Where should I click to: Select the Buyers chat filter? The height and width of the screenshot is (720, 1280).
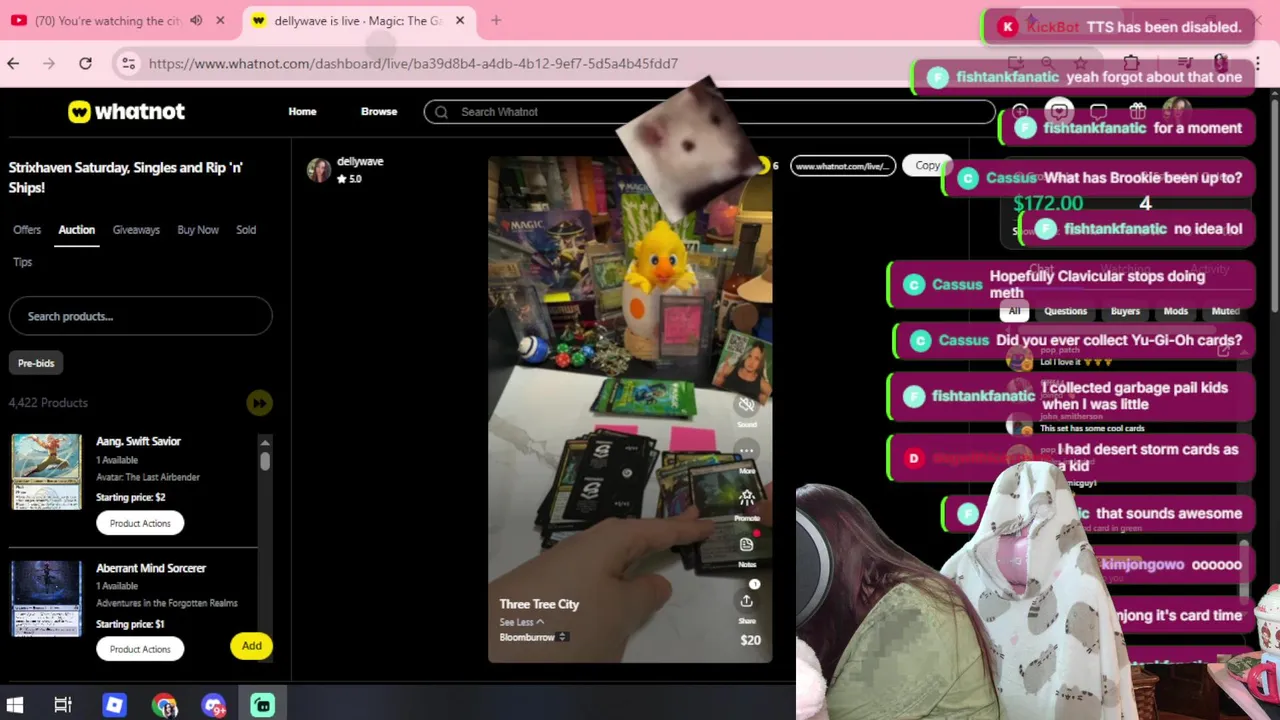1125,311
